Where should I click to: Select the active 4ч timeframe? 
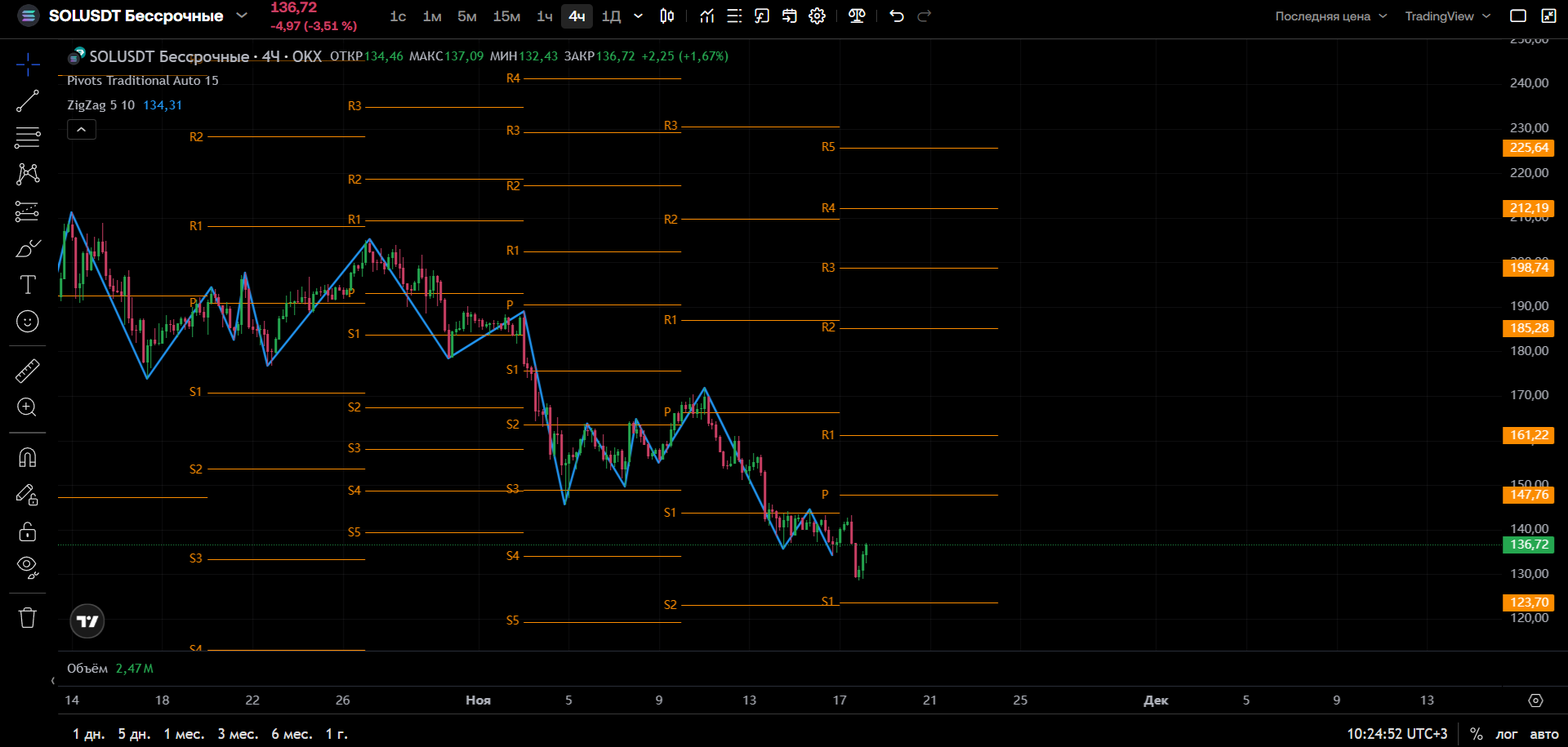[577, 16]
